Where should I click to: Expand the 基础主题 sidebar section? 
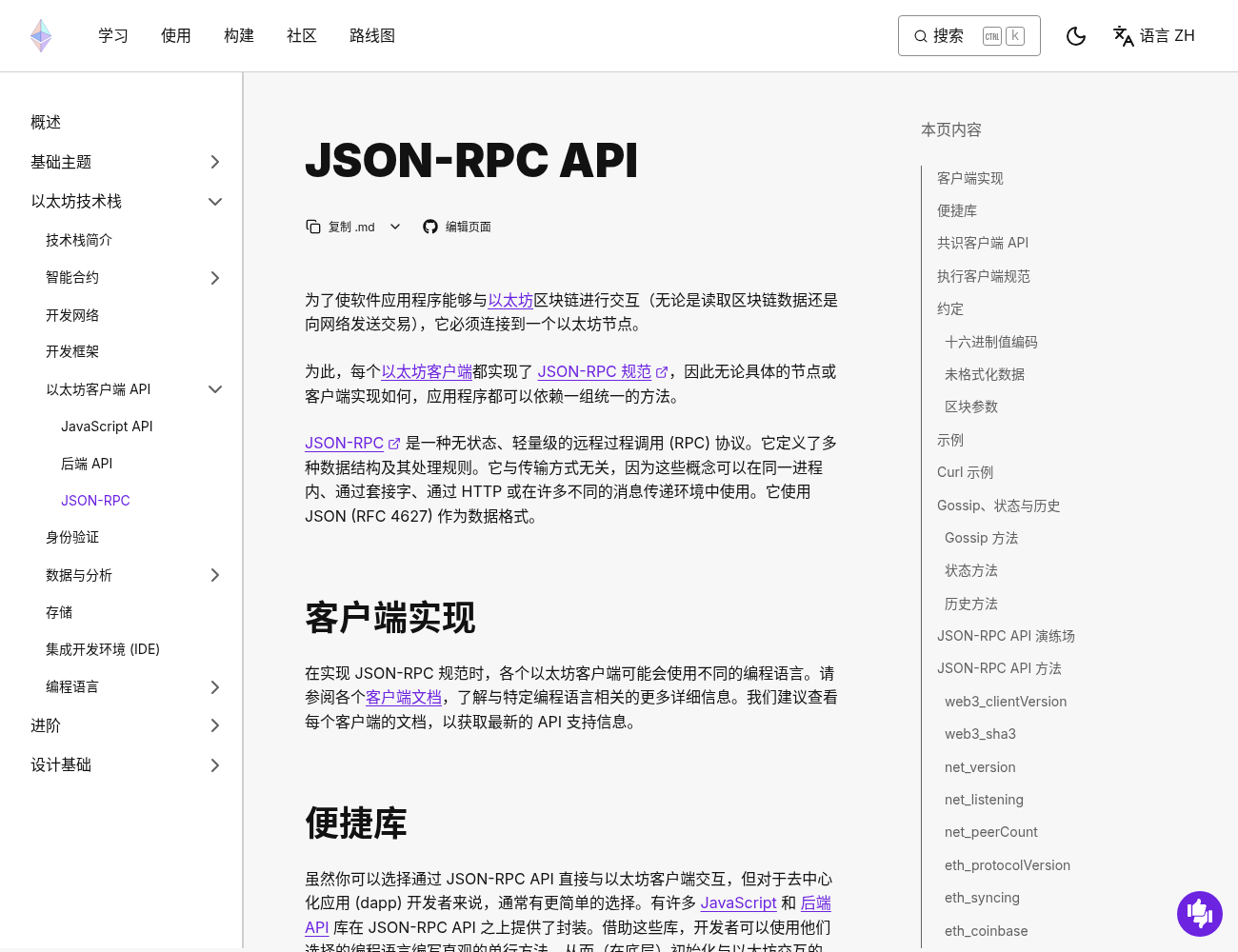[x=215, y=162]
